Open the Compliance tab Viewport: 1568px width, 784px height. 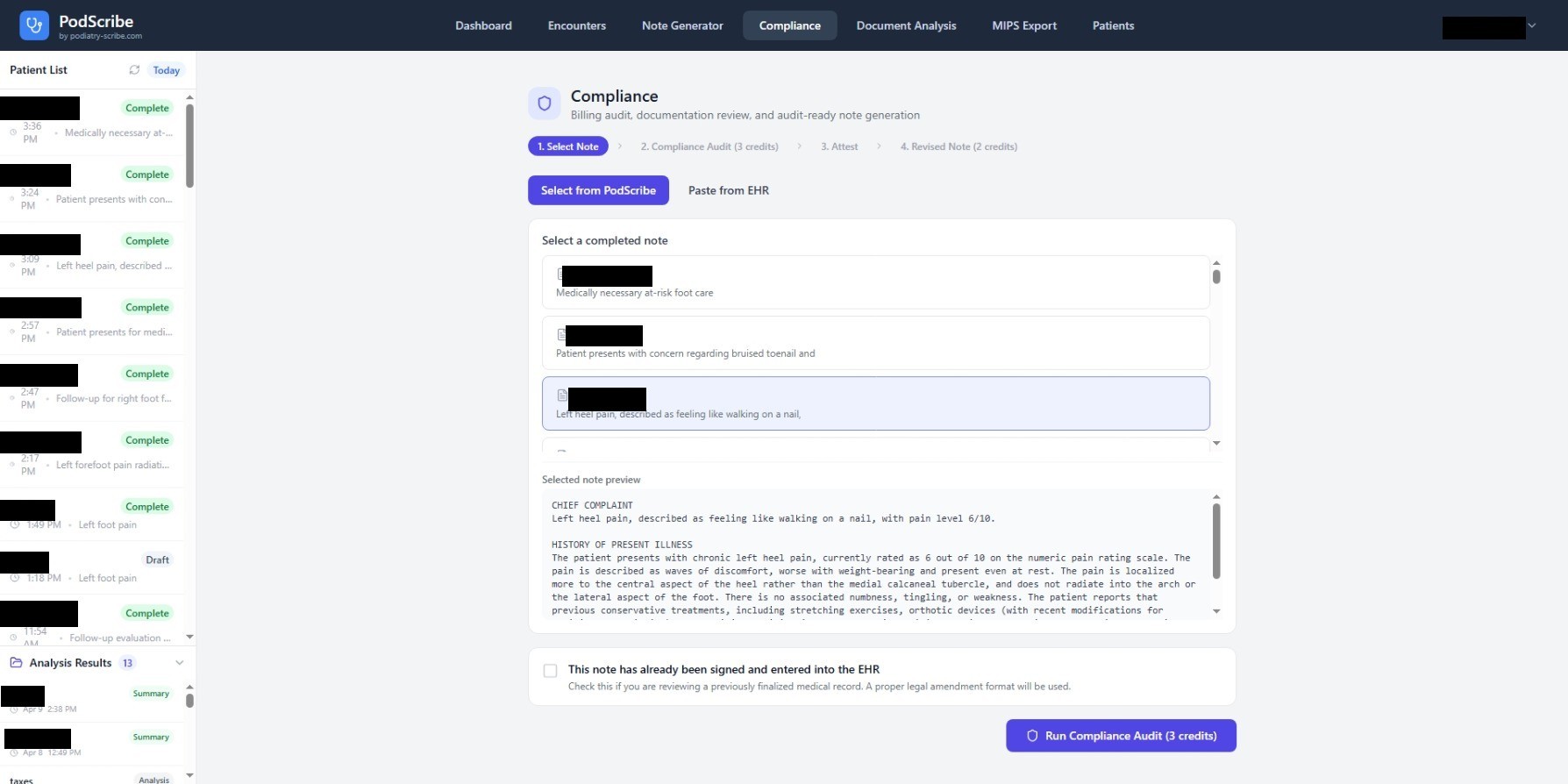[x=790, y=25]
